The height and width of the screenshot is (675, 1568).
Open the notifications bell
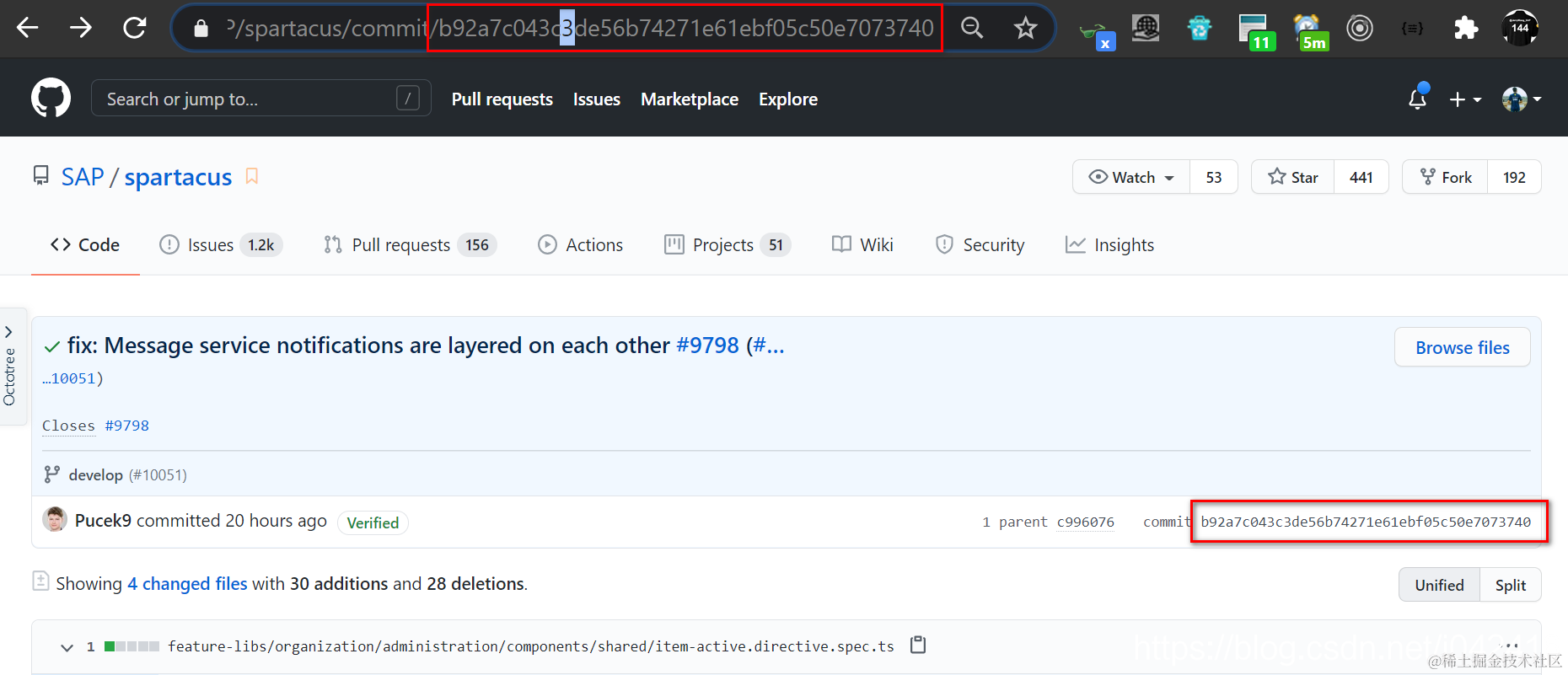(x=1418, y=99)
